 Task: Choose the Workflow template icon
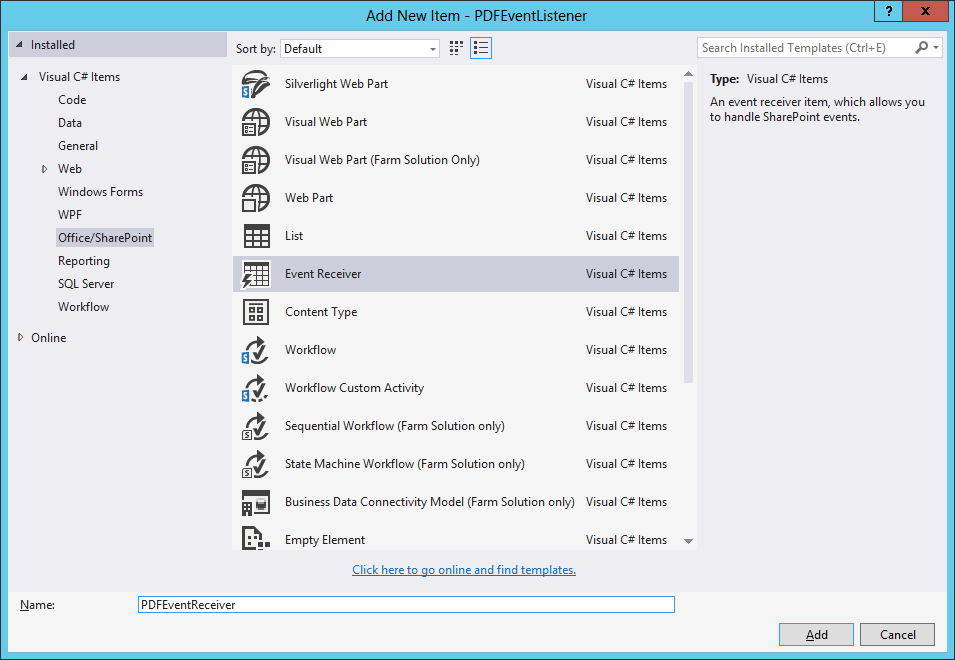tap(256, 350)
